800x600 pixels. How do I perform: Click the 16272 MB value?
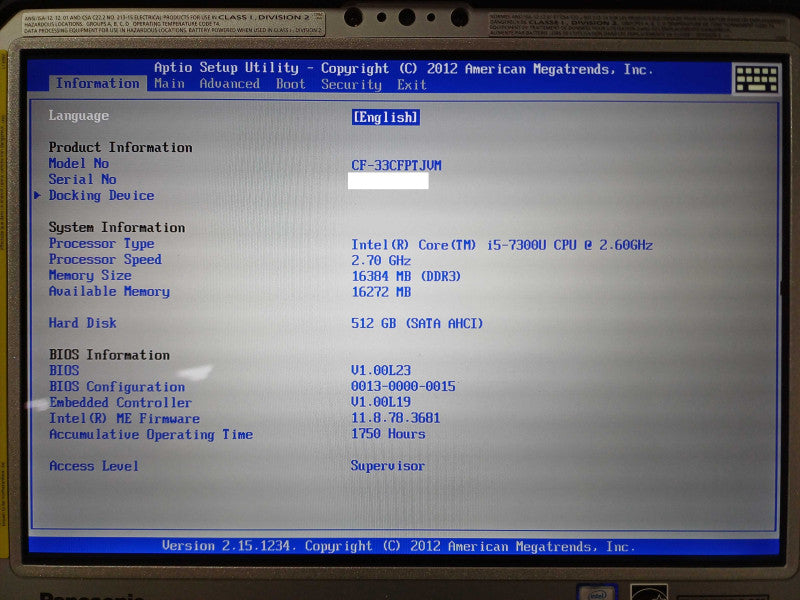pyautogui.click(x=381, y=292)
